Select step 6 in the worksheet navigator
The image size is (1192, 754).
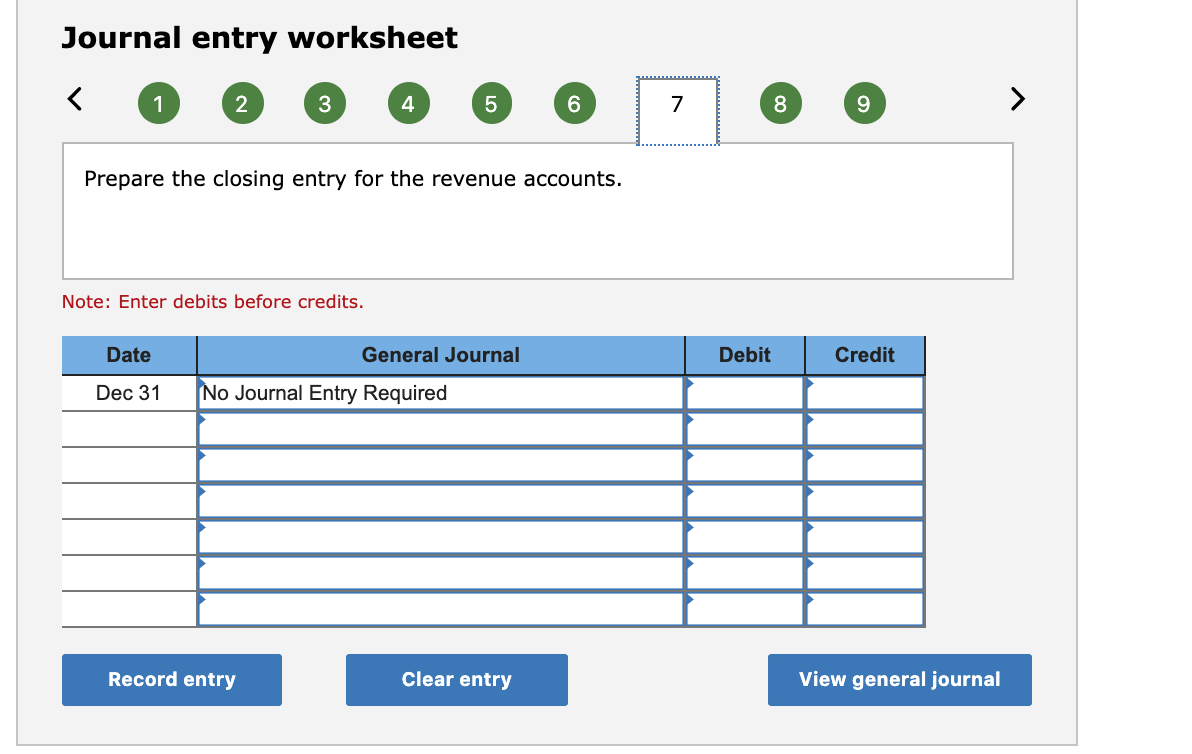(574, 103)
